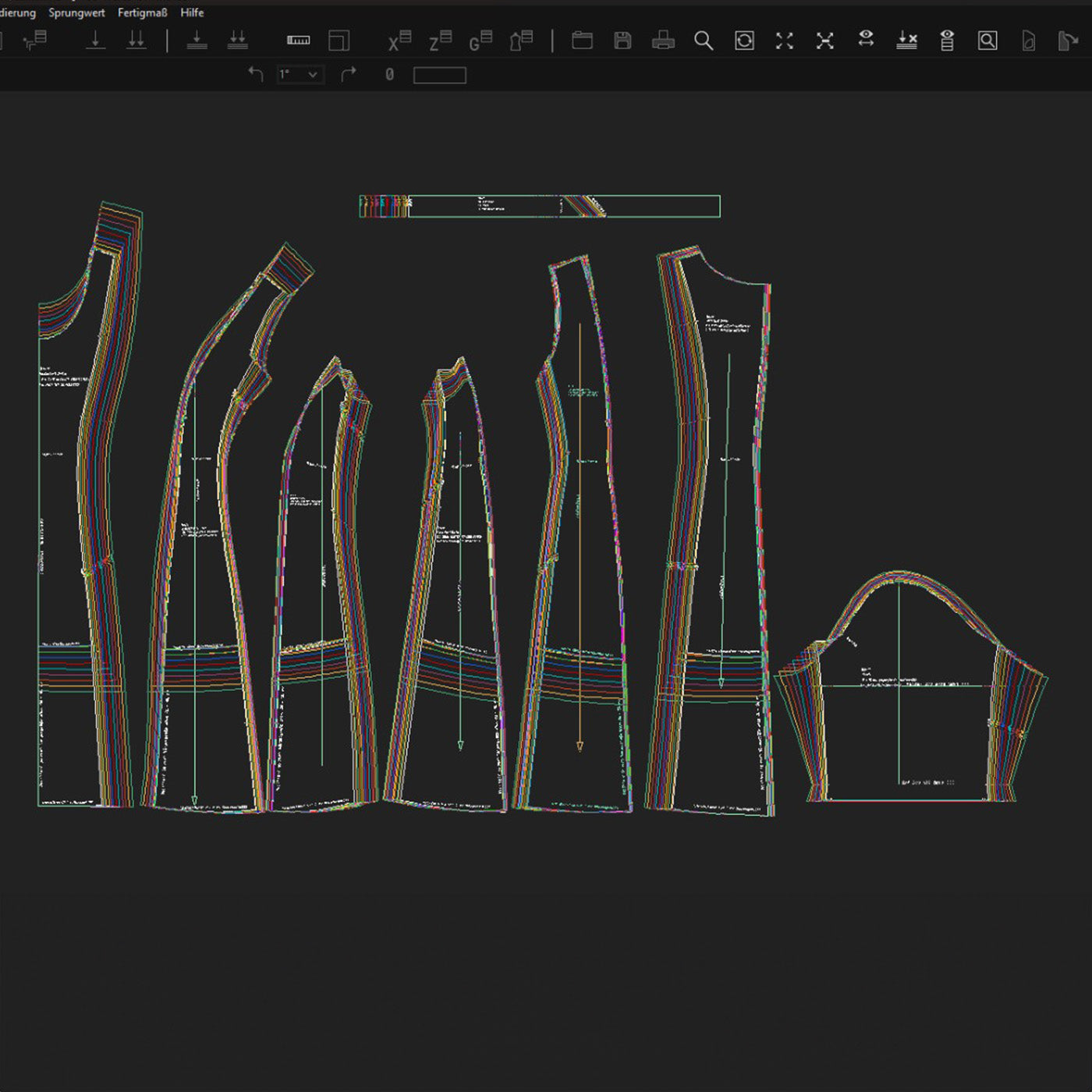Save using the floppy disk icon
The height and width of the screenshot is (1092, 1092).
(x=622, y=41)
